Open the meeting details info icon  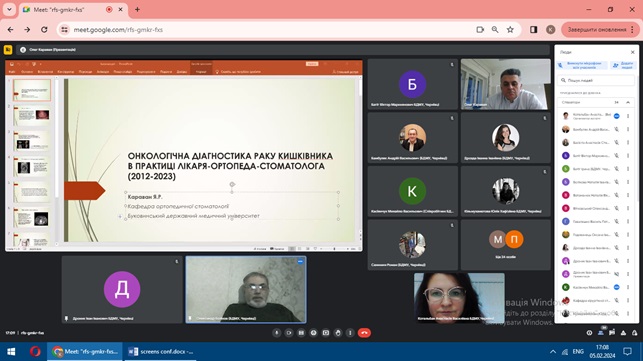[x=589, y=333]
